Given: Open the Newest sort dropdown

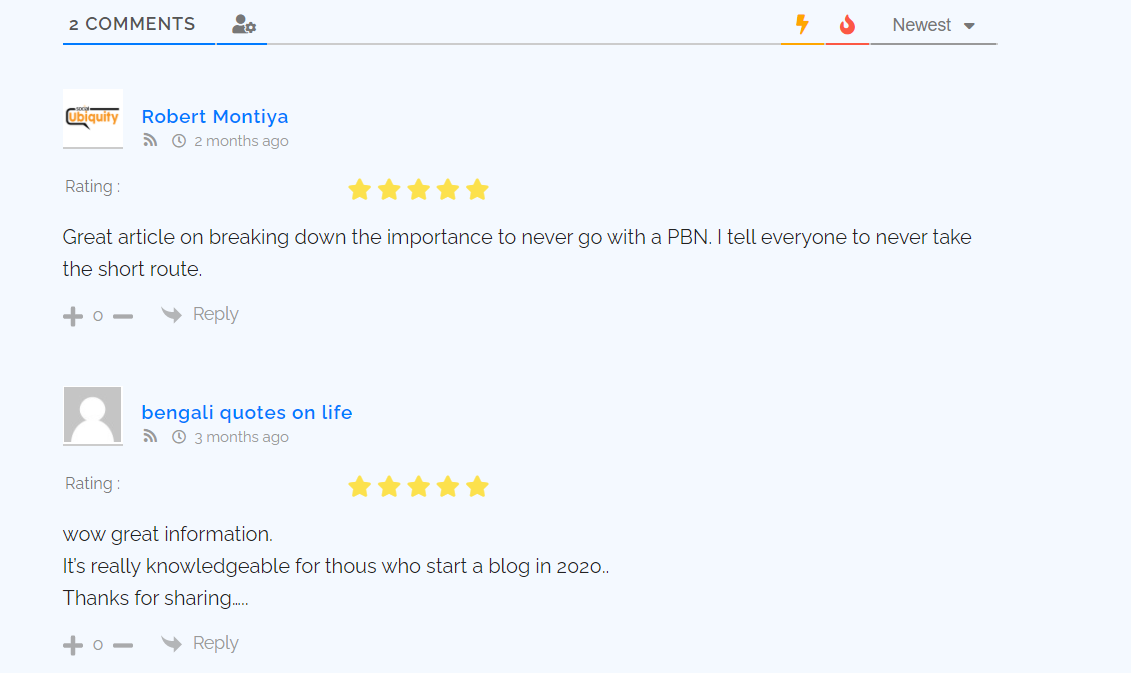Looking at the screenshot, I should click(933, 25).
